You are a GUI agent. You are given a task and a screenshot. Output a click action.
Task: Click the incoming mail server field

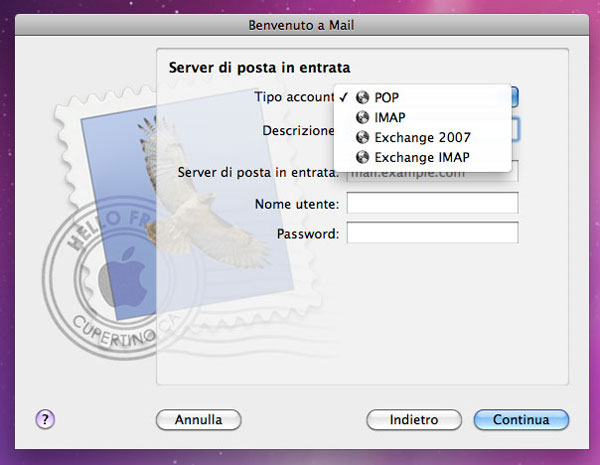pyautogui.click(x=432, y=172)
